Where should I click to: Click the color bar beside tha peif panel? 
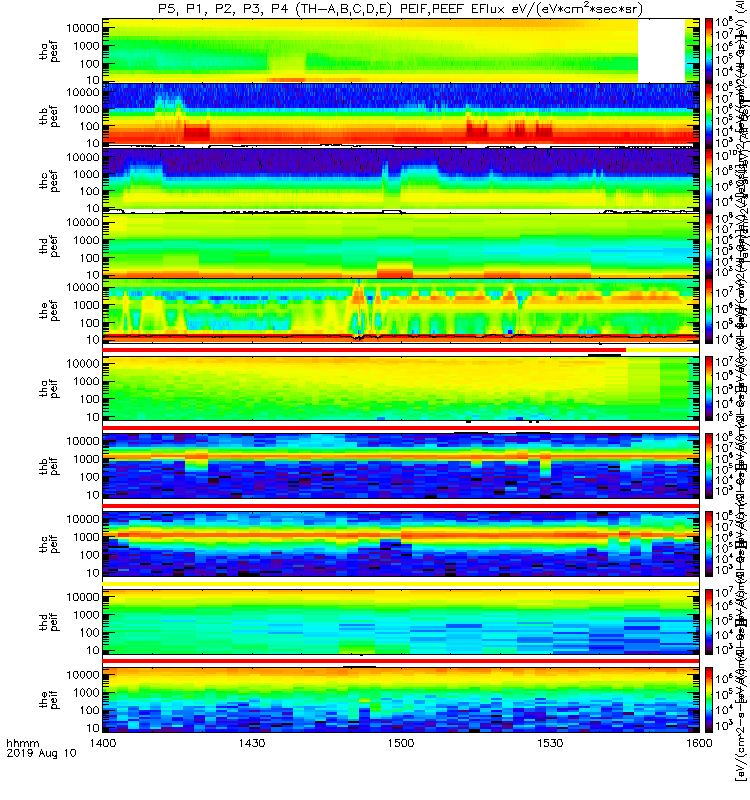pos(709,388)
